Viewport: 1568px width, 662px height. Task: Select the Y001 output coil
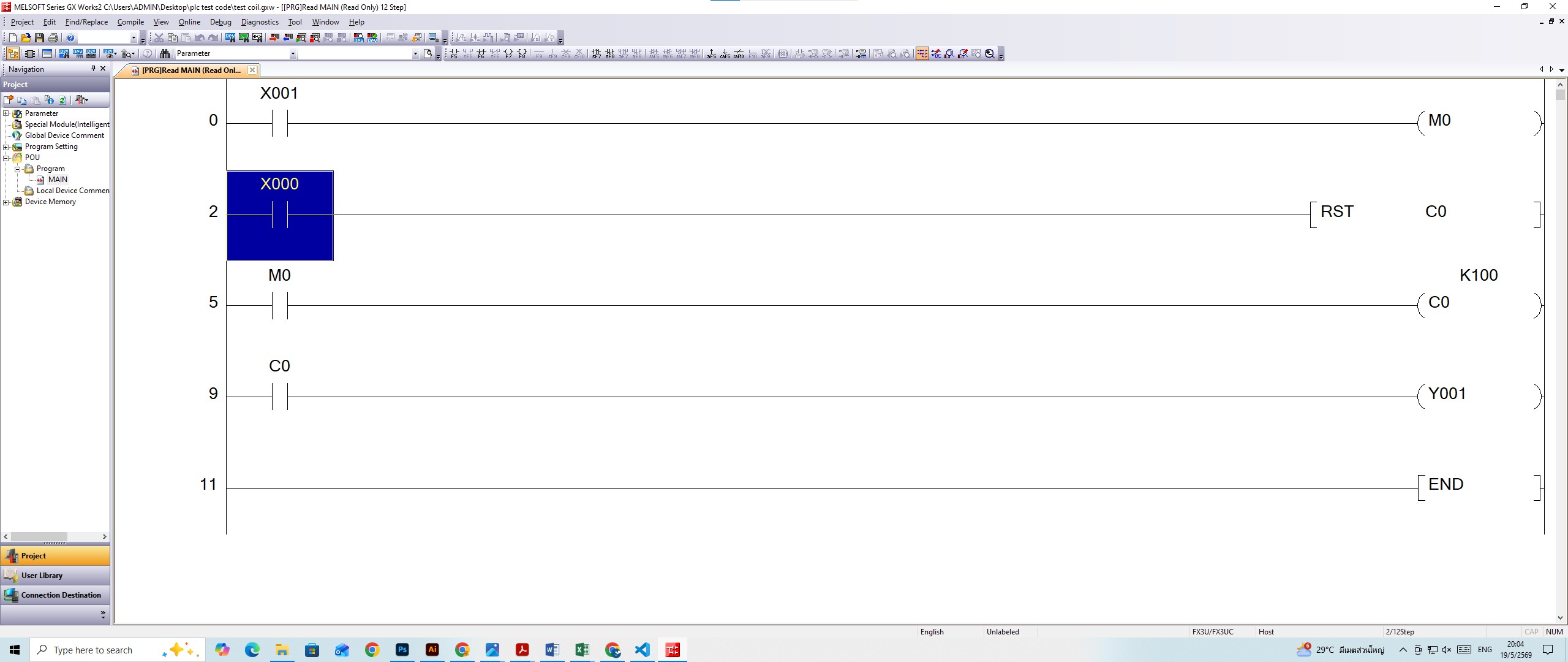coord(1479,397)
